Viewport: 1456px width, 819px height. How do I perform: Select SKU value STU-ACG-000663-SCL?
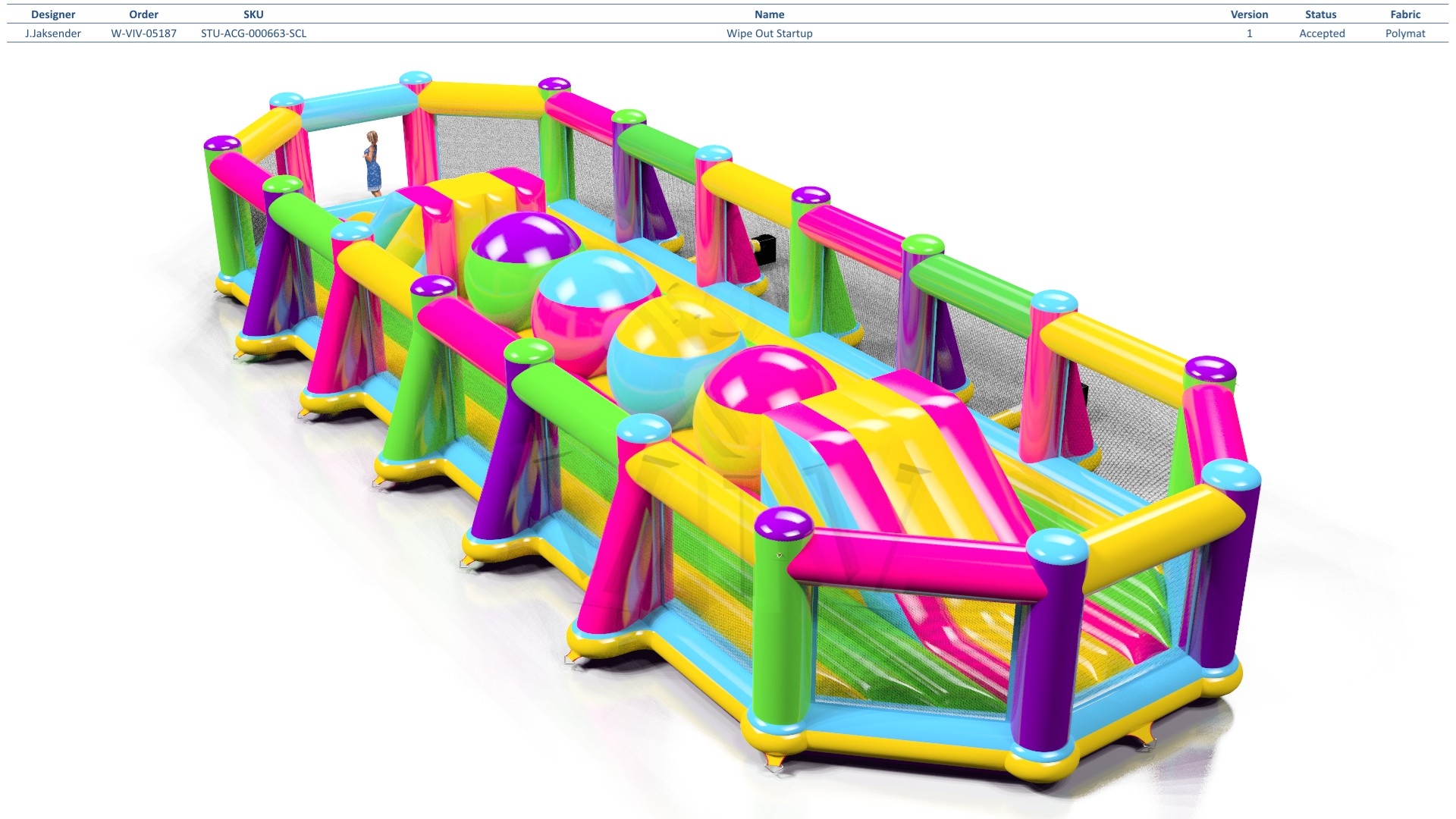pos(253,33)
